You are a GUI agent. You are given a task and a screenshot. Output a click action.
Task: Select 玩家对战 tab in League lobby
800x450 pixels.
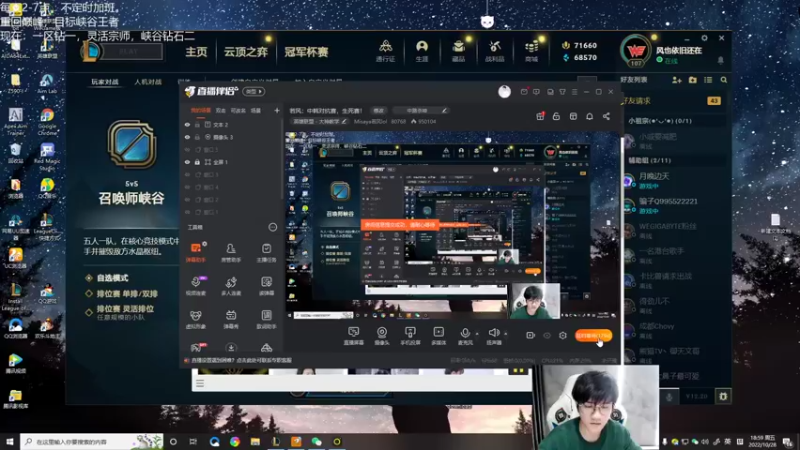[105, 82]
